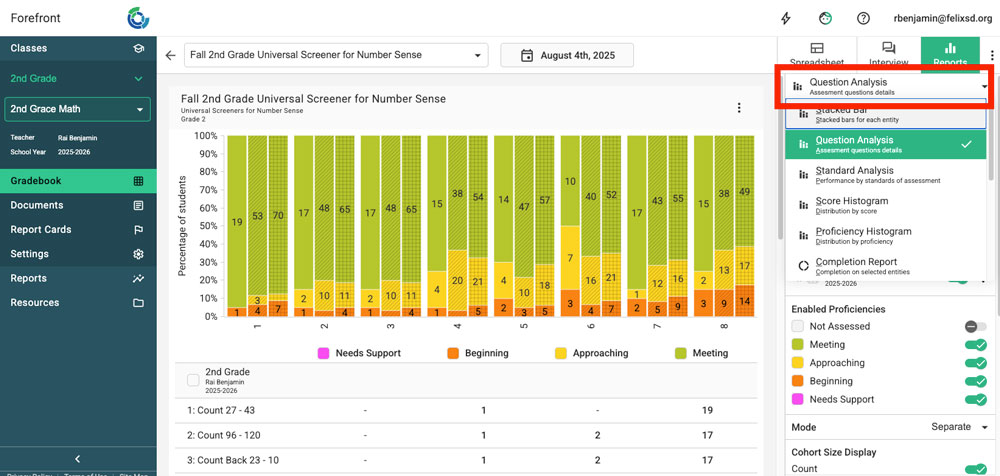Image resolution: width=1000 pixels, height=476 pixels.
Task: Disable the Approaching proficiency toggle
Action: (x=976, y=363)
